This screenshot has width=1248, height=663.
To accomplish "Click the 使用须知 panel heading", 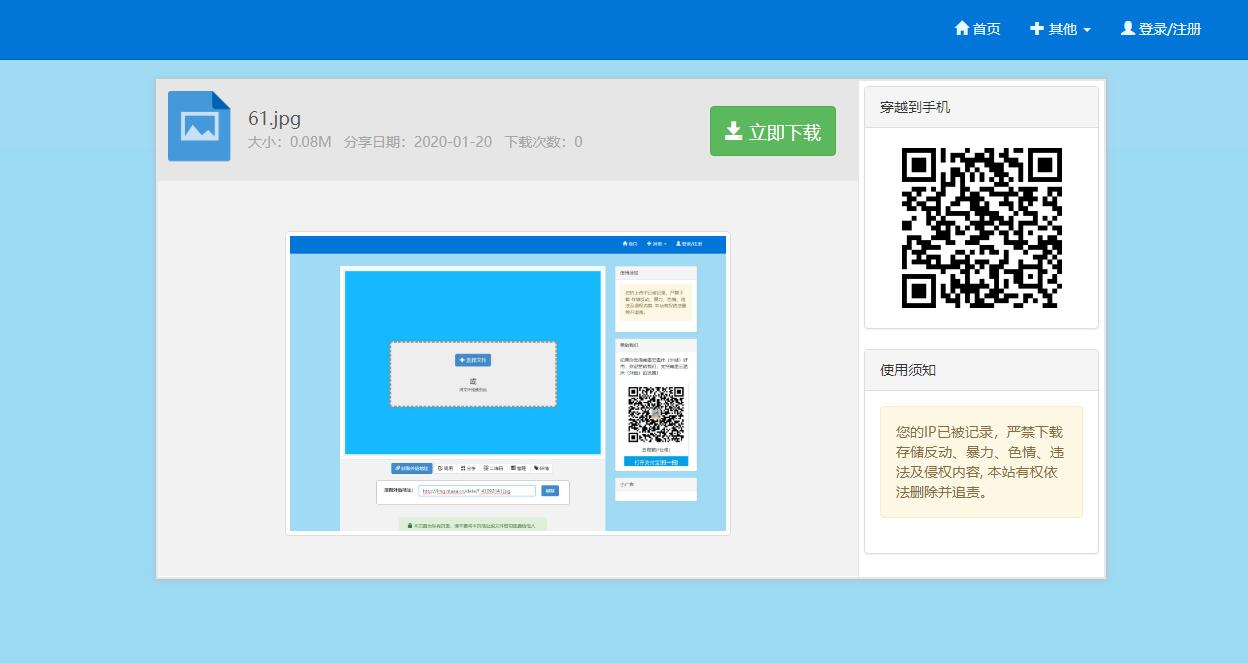I will click(908, 370).
